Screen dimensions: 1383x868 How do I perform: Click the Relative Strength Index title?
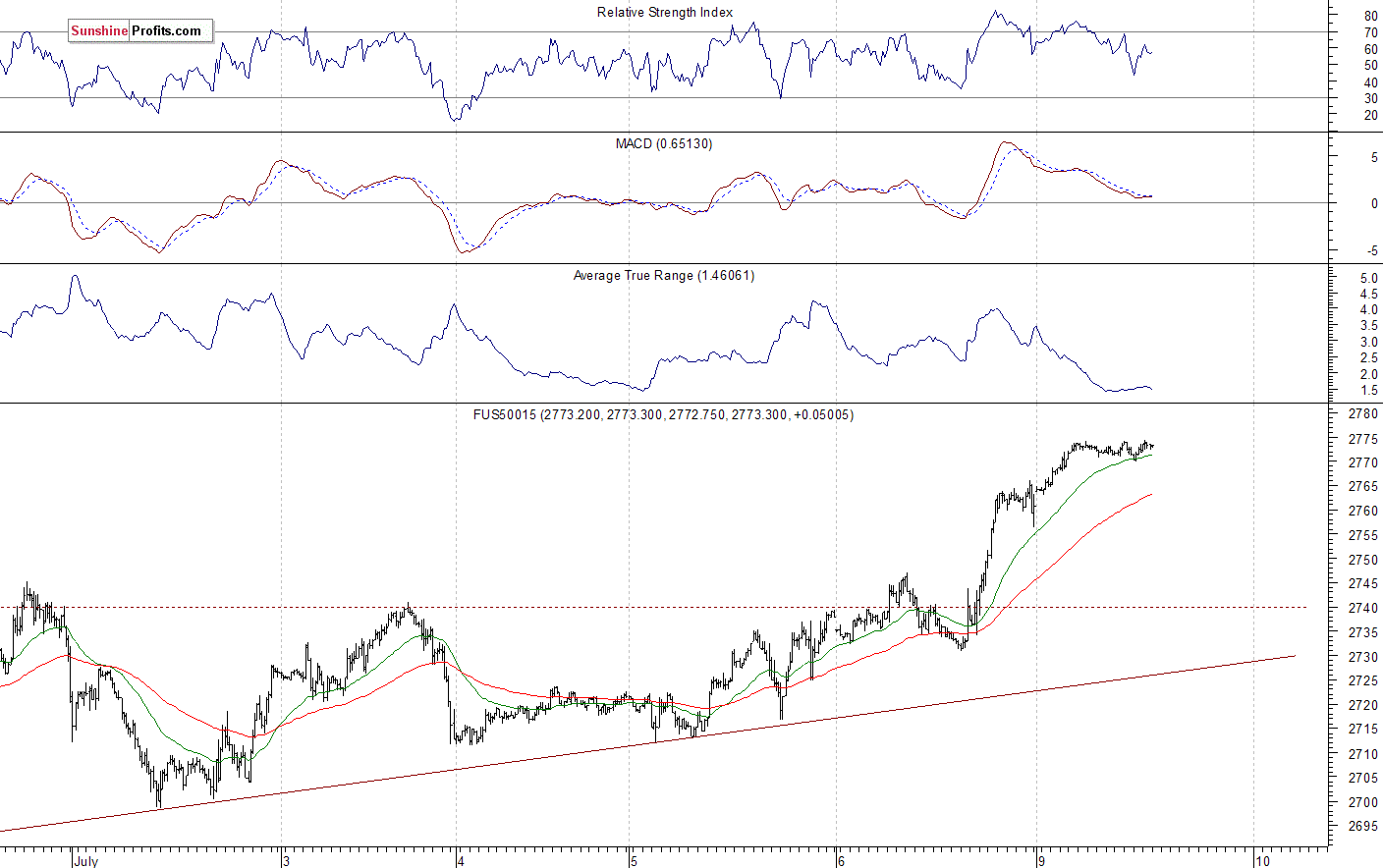[665, 13]
